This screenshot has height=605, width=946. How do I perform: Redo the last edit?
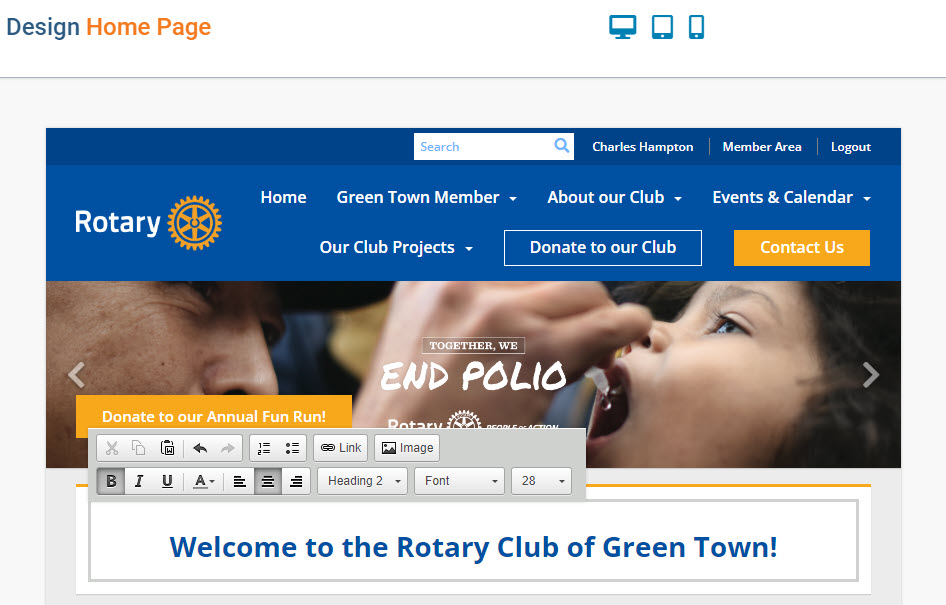coord(227,448)
